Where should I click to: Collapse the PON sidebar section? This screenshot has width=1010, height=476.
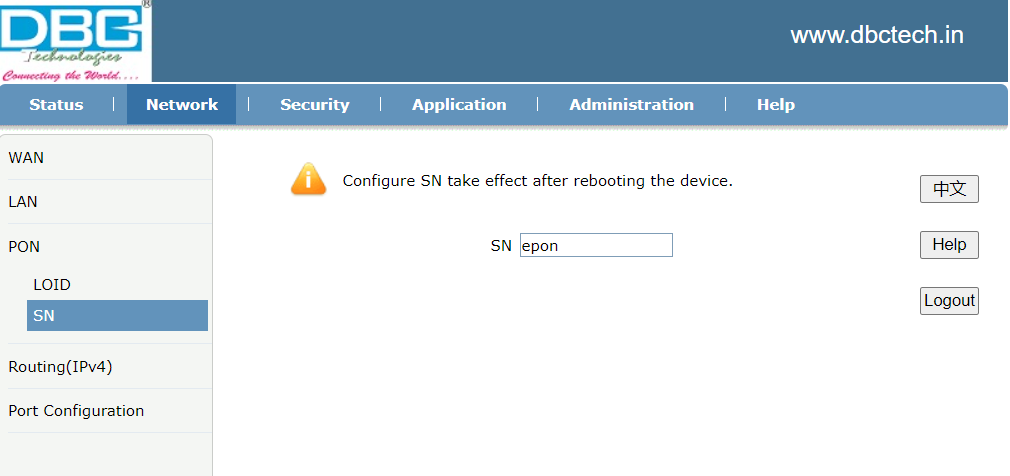tap(24, 246)
